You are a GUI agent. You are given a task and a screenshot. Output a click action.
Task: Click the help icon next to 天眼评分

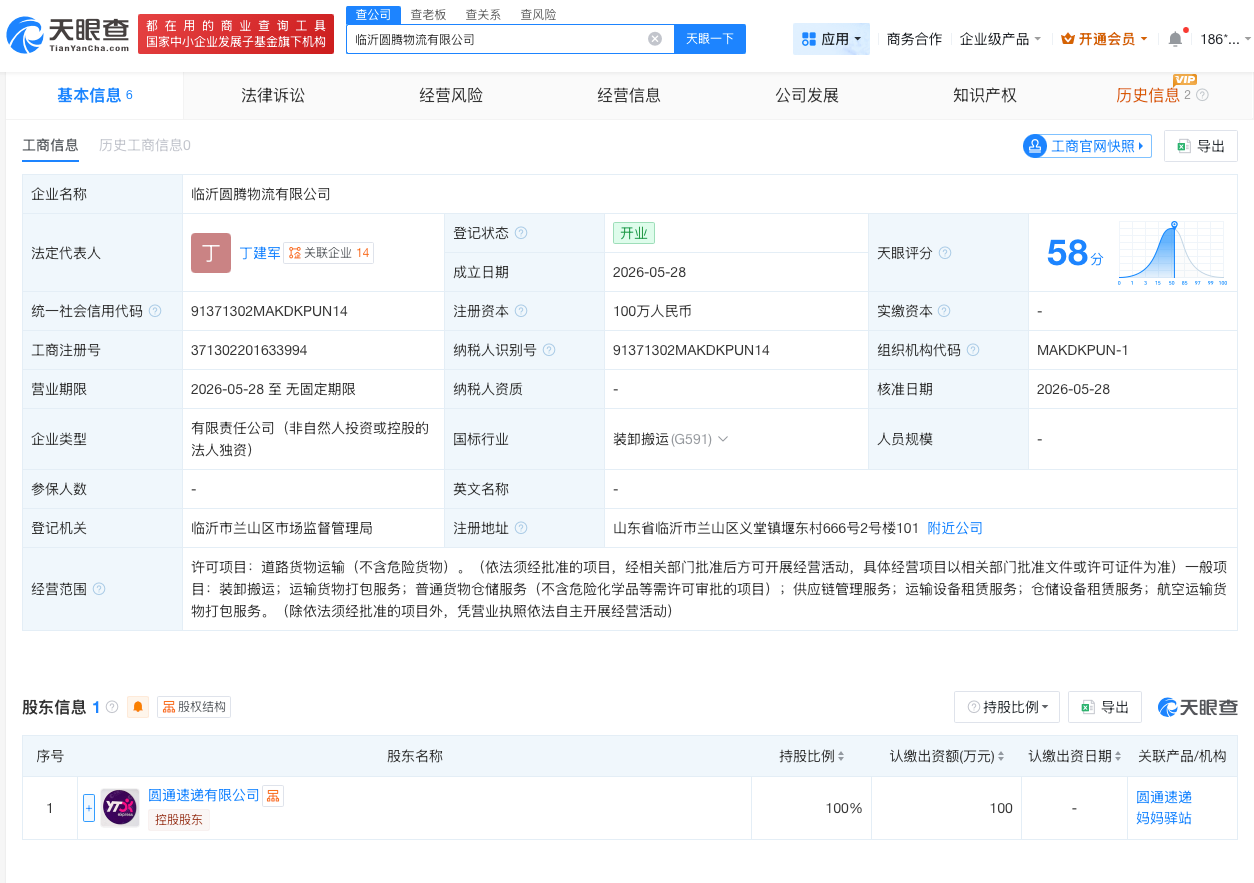(x=945, y=253)
